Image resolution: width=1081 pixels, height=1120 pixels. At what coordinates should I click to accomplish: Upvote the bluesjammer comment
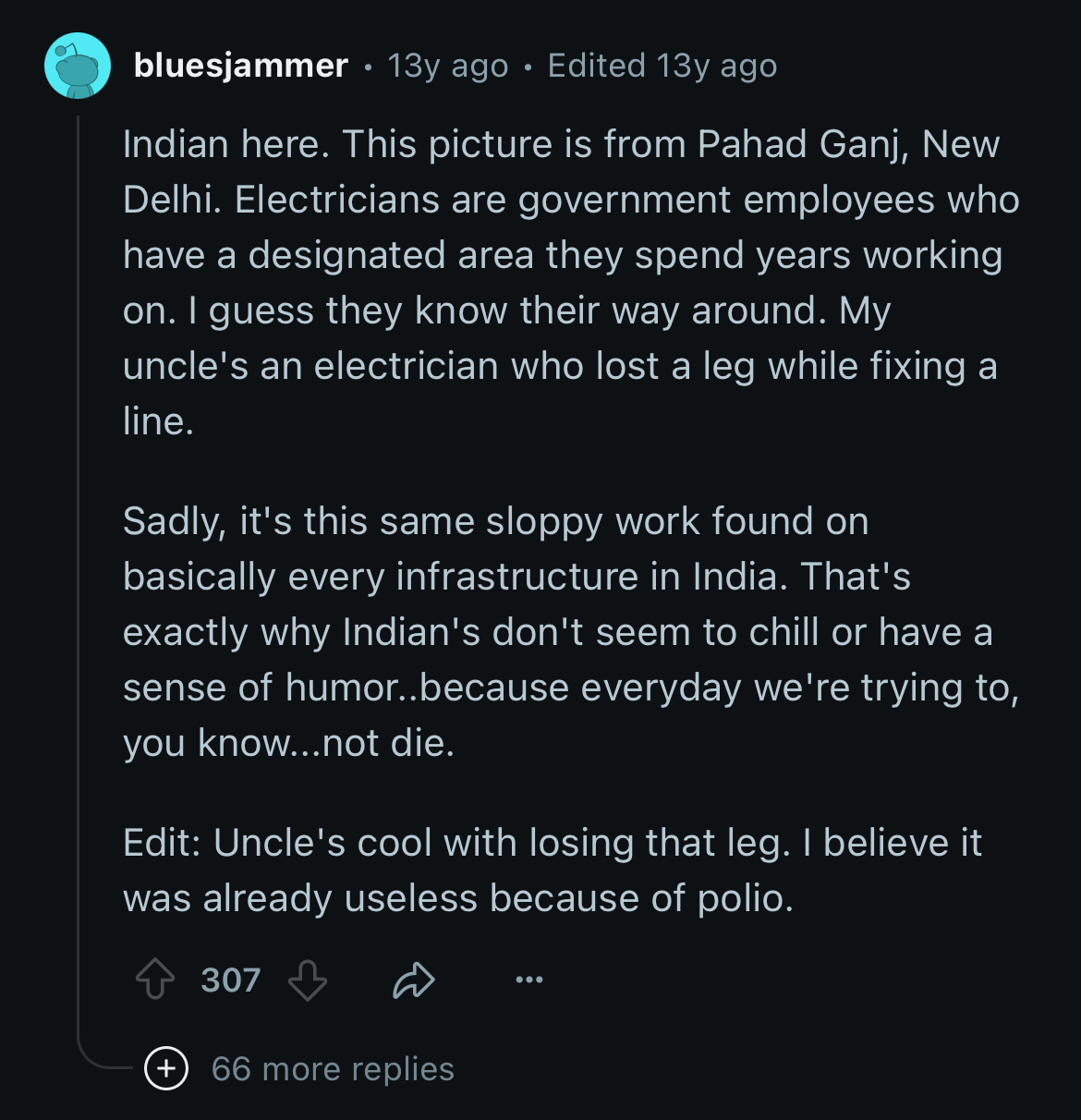(x=155, y=980)
